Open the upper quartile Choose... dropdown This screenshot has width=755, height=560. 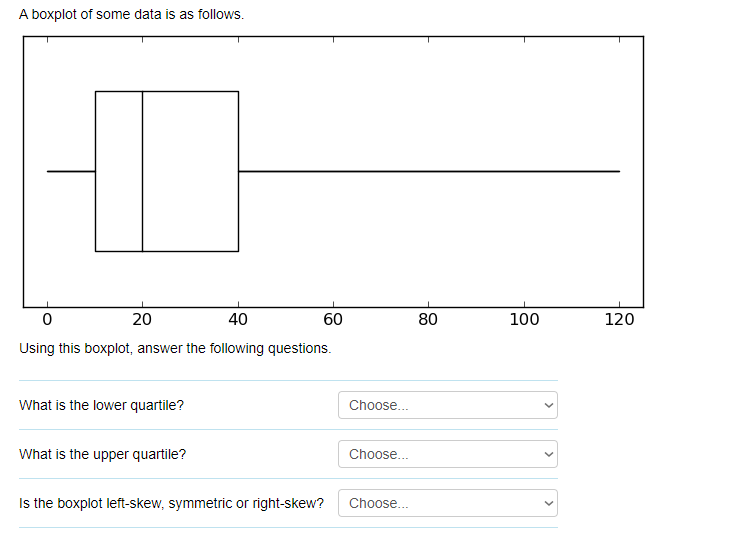pyautogui.click(x=448, y=454)
